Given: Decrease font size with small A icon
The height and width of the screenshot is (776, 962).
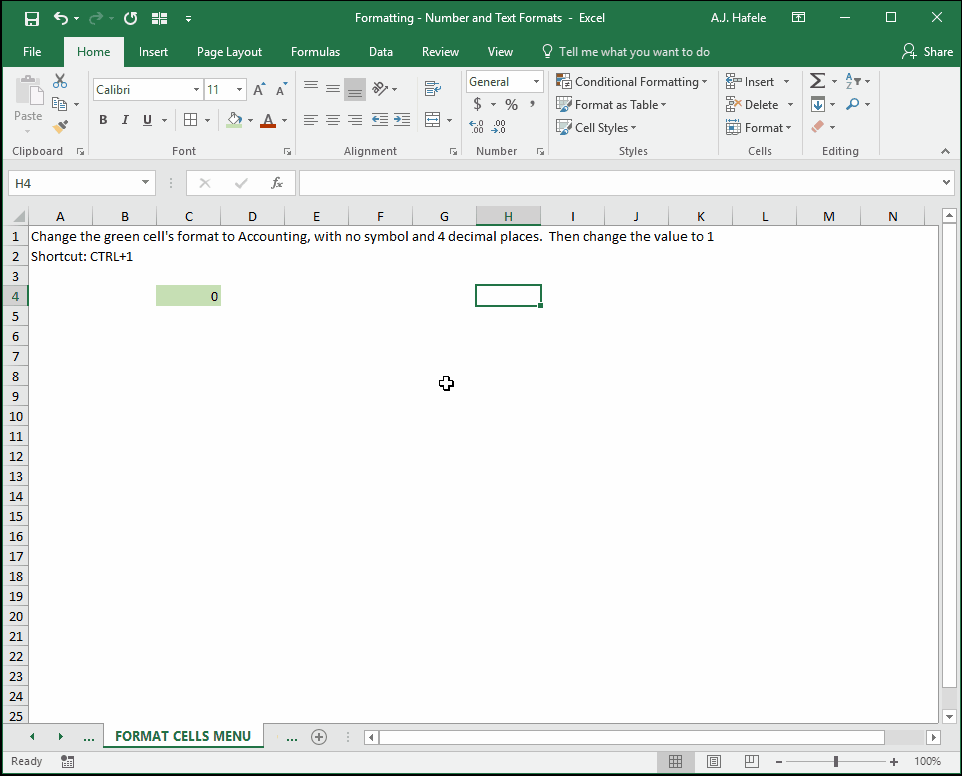Looking at the screenshot, I should click(281, 90).
